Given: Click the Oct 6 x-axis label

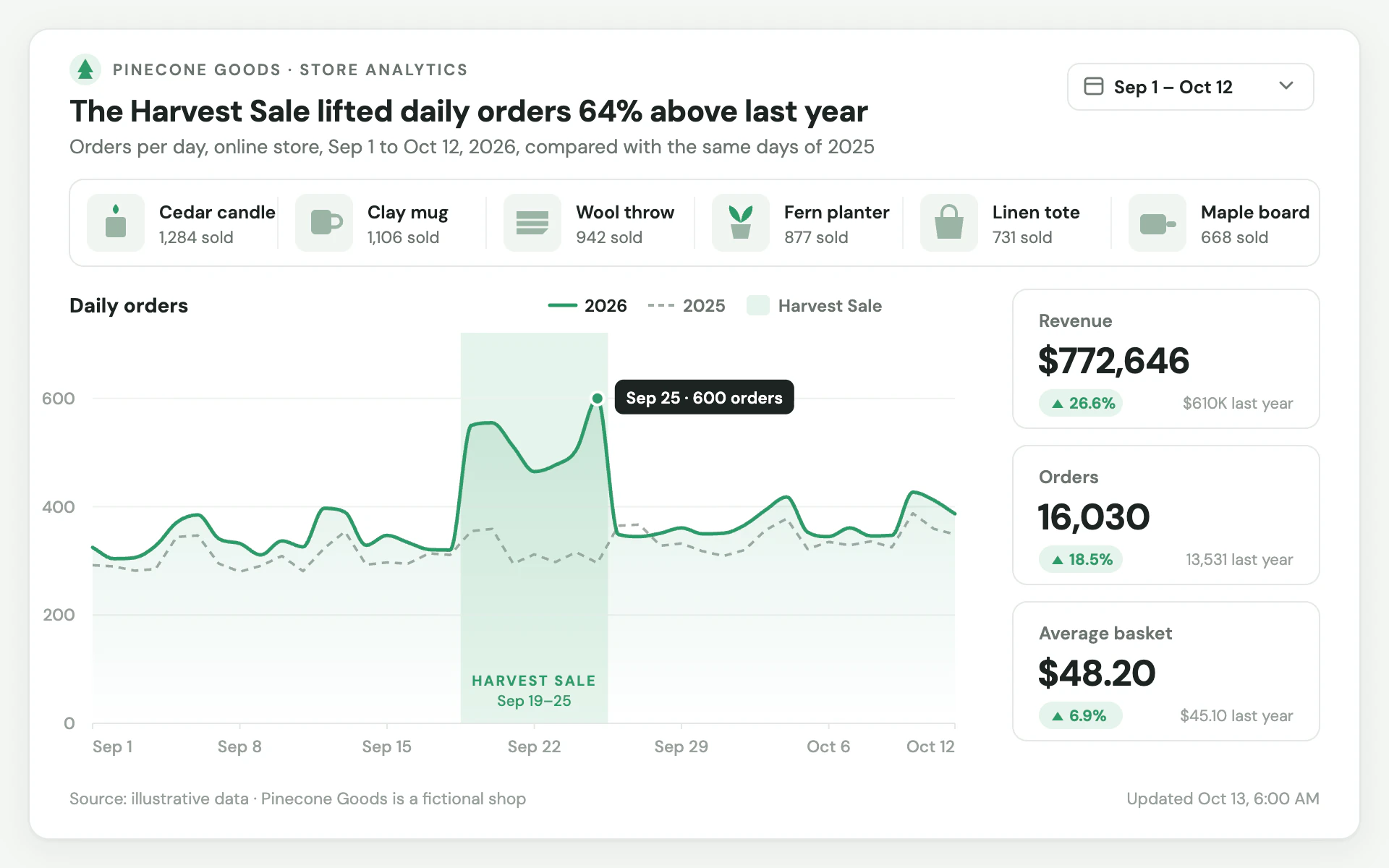Looking at the screenshot, I should [828, 746].
